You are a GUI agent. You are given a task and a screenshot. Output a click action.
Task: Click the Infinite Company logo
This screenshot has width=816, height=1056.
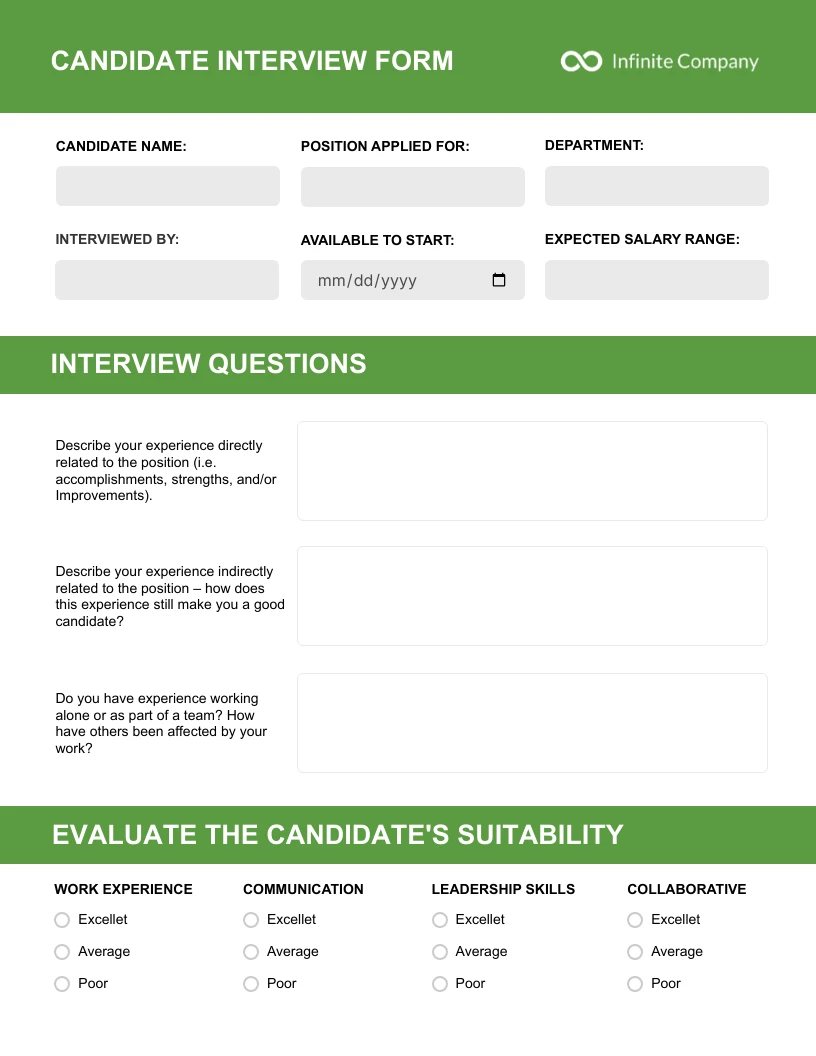click(659, 61)
